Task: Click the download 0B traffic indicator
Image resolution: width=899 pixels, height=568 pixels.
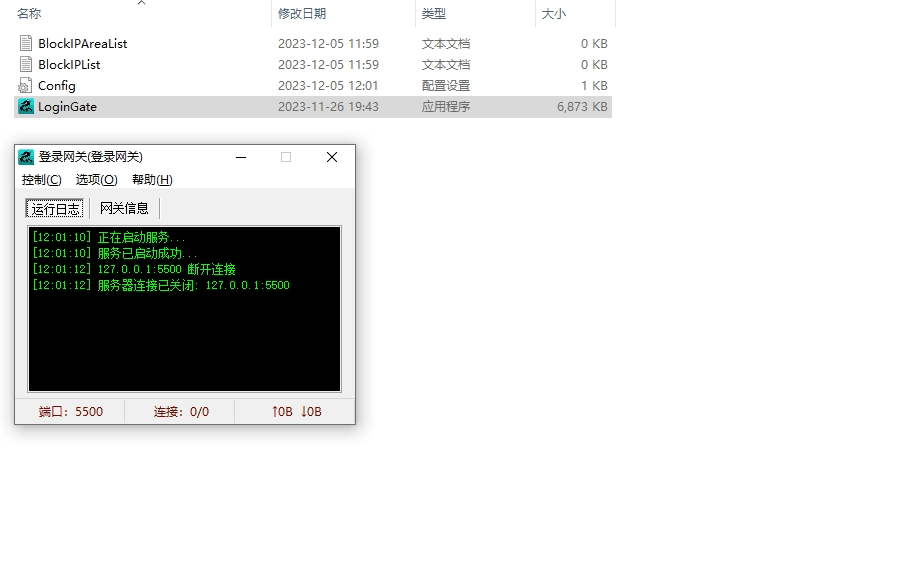Action: 311,412
